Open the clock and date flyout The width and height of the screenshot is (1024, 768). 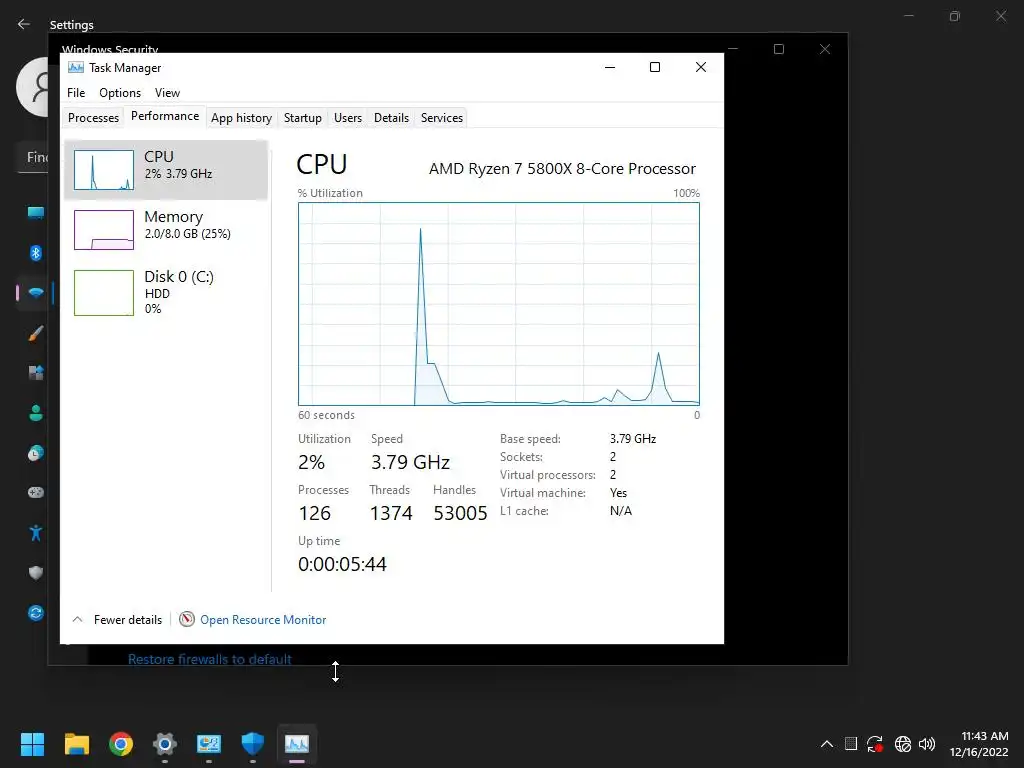coord(979,744)
